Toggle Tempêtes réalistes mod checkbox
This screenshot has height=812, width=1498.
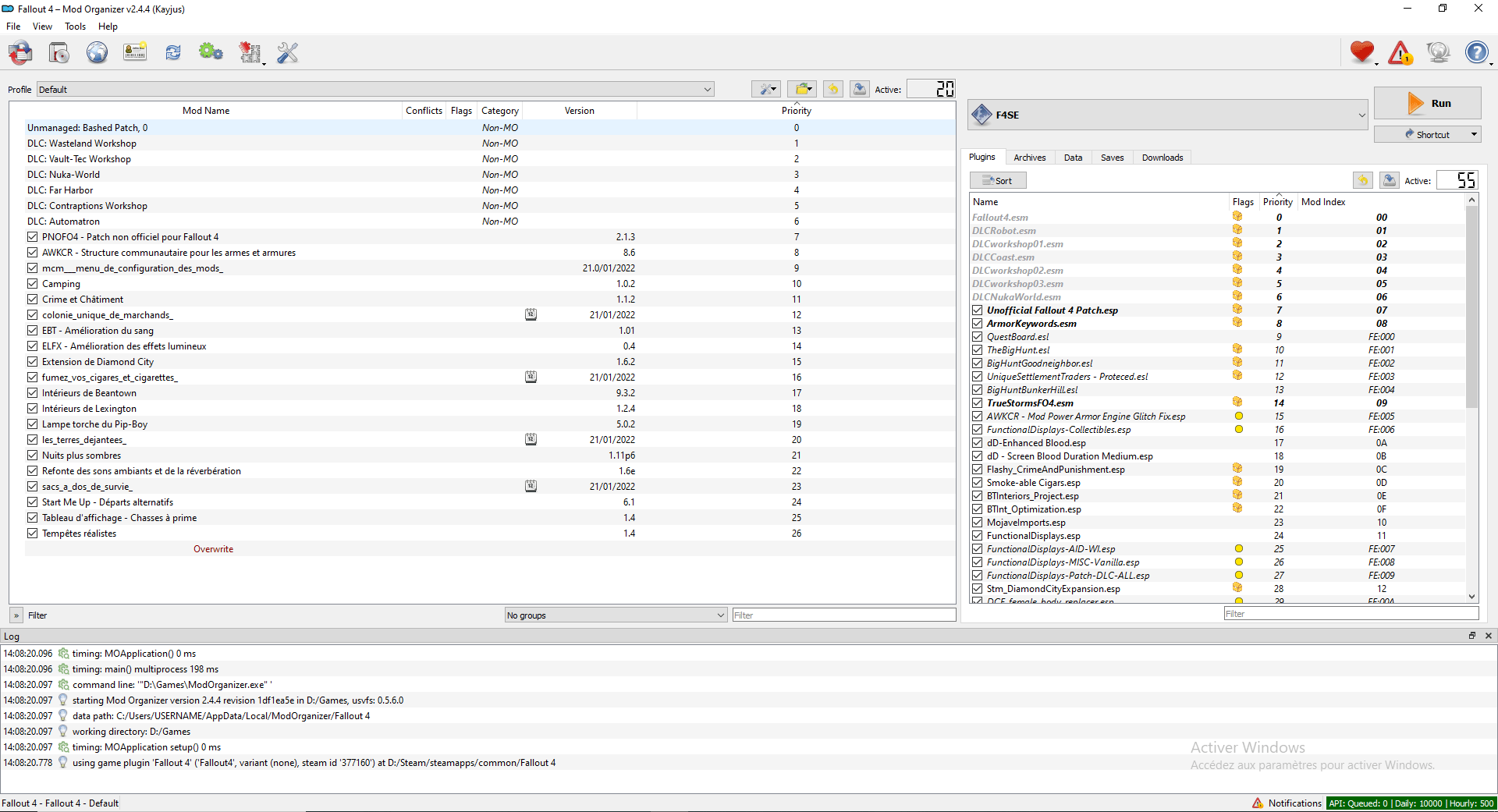[32, 533]
